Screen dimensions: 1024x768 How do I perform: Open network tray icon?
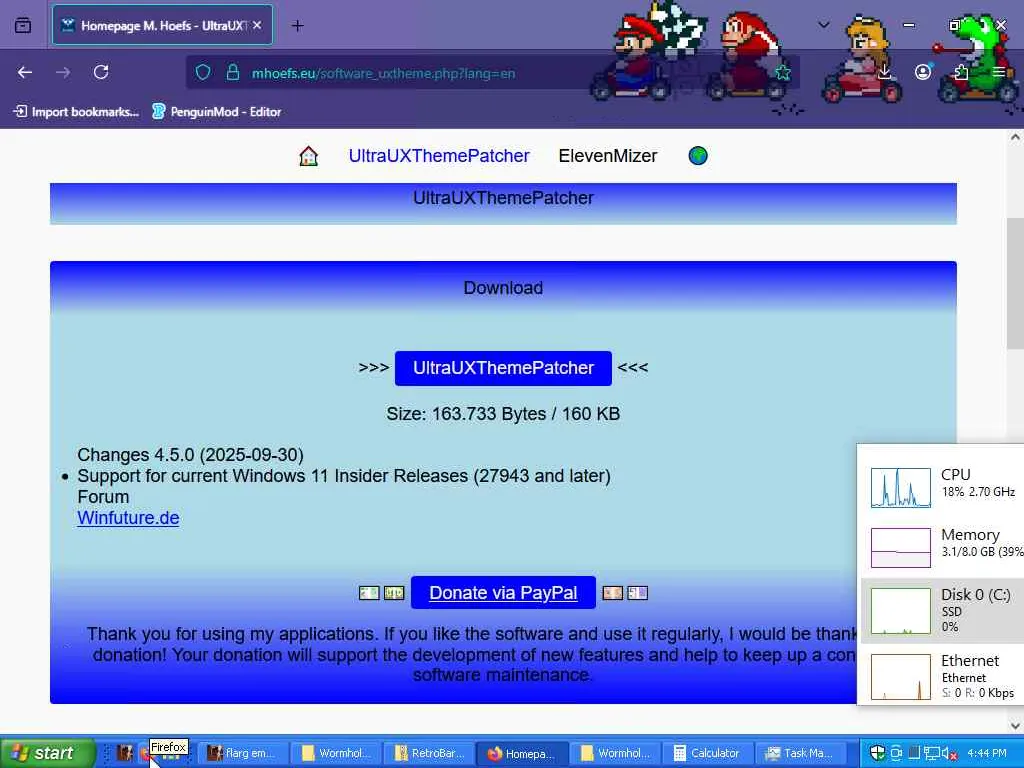coord(931,753)
